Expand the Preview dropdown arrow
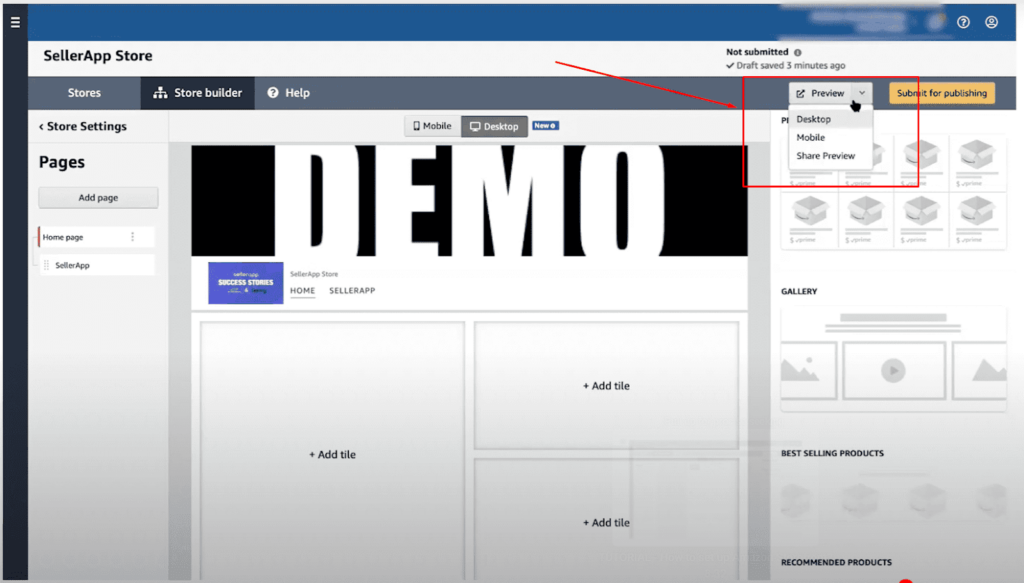This screenshot has width=1024, height=583. (863, 93)
